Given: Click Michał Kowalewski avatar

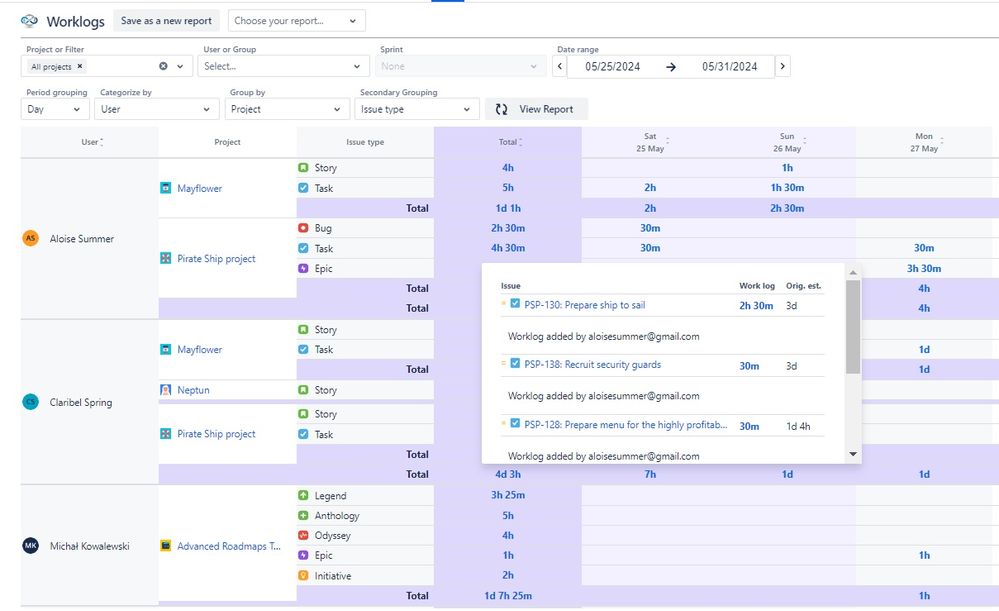Looking at the screenshot, I should point(31,545).
